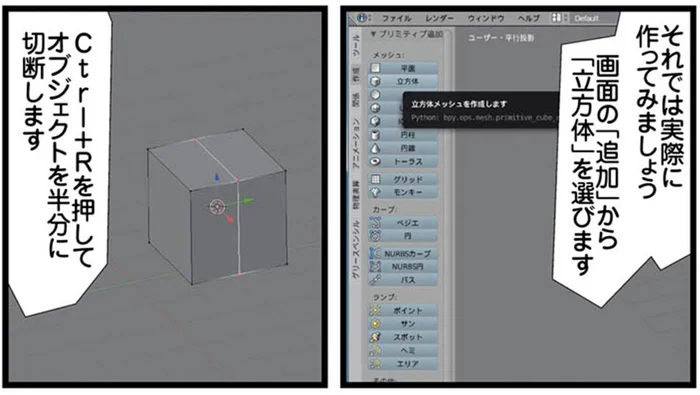The image size is (700, 395).
Task: Click the カーブ: section label
Action: pos(384,209)
